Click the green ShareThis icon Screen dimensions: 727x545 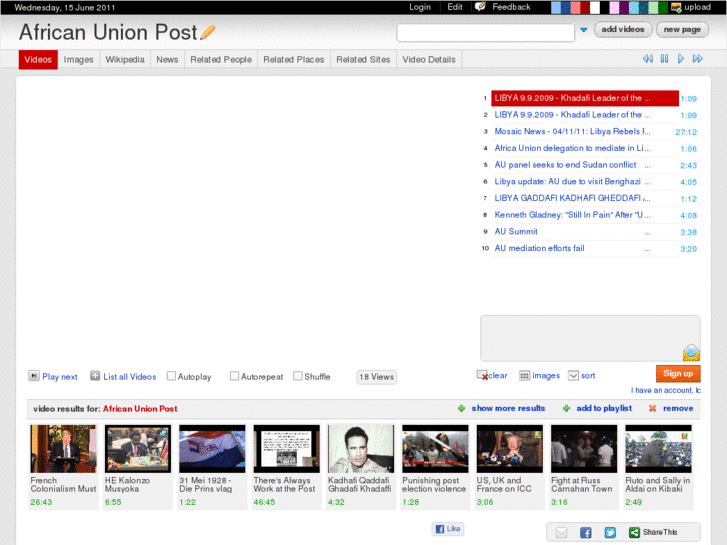pos(634,532)
